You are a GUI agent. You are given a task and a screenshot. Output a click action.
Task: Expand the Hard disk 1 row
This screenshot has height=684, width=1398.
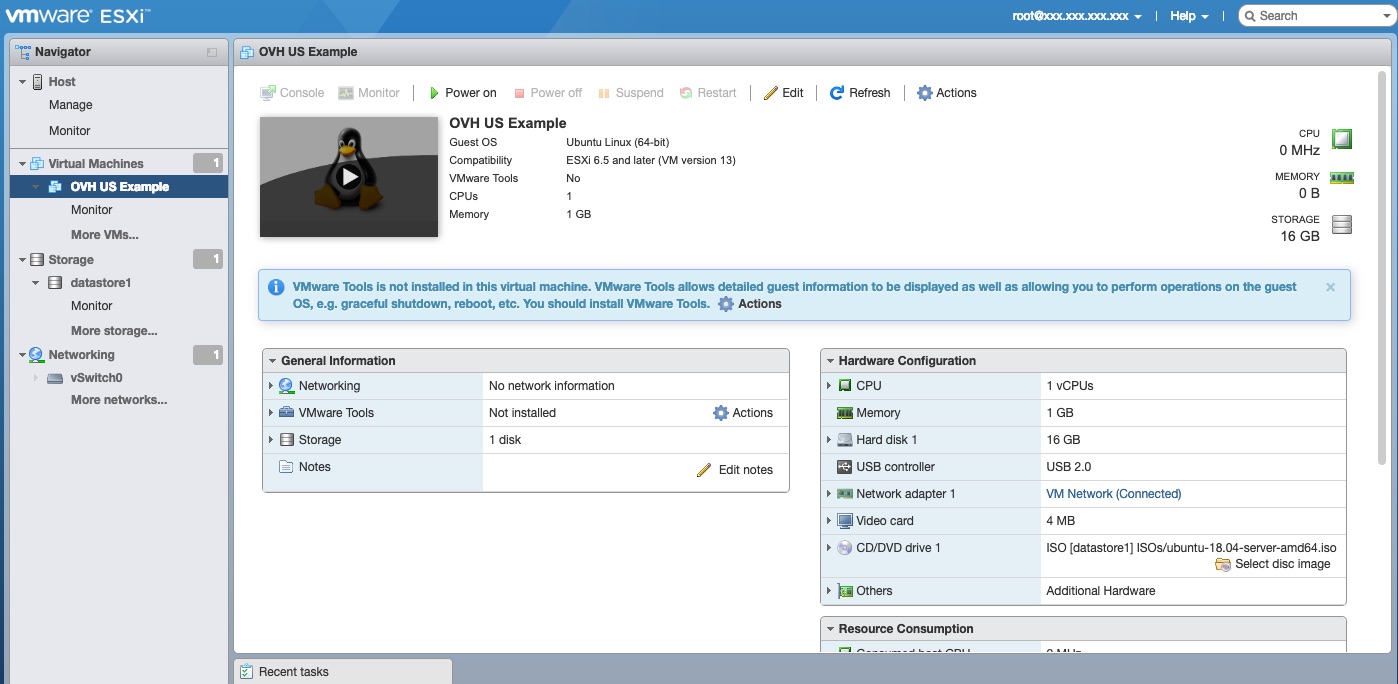point(828,440)
